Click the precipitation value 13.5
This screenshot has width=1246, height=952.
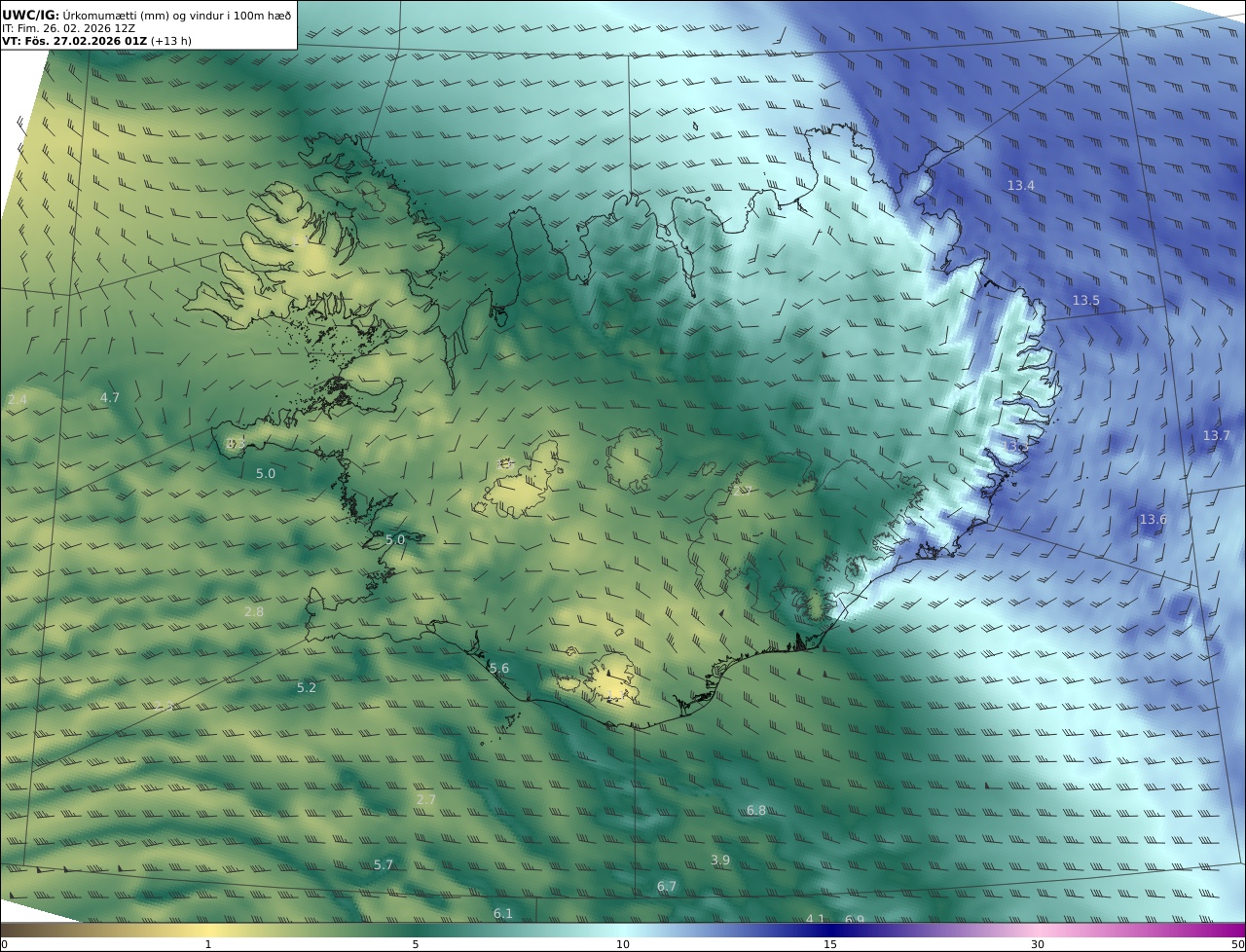[x=1085, y=300]
